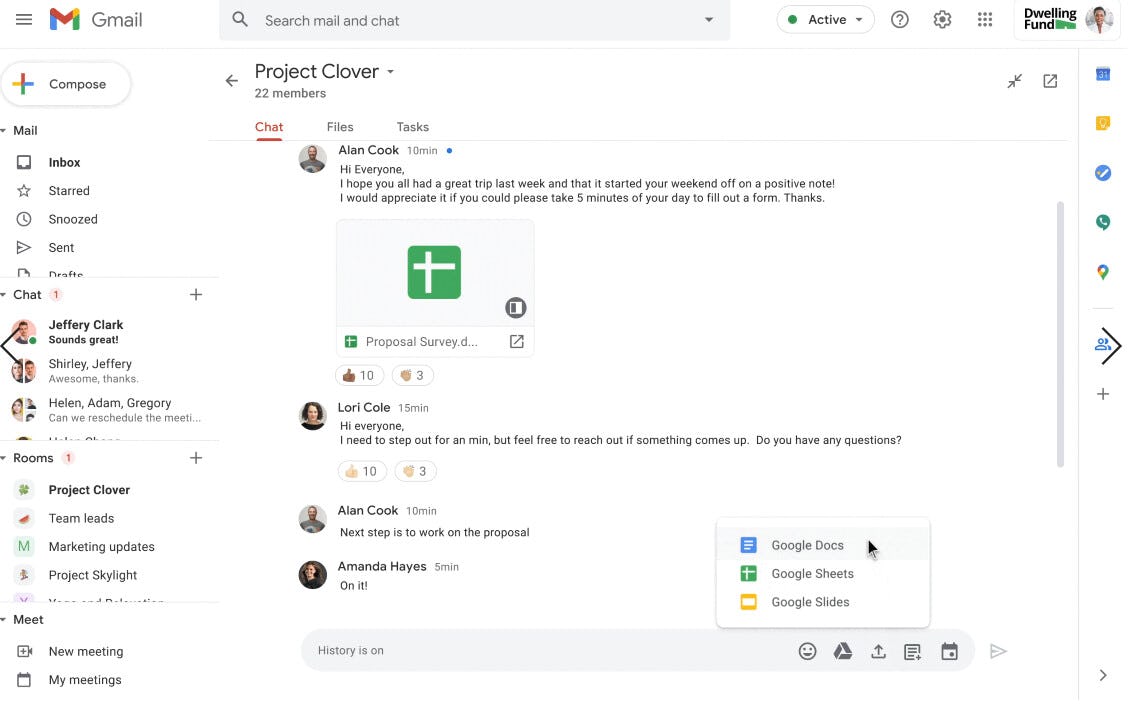Upload a file to the chat

tap(879, 650)
